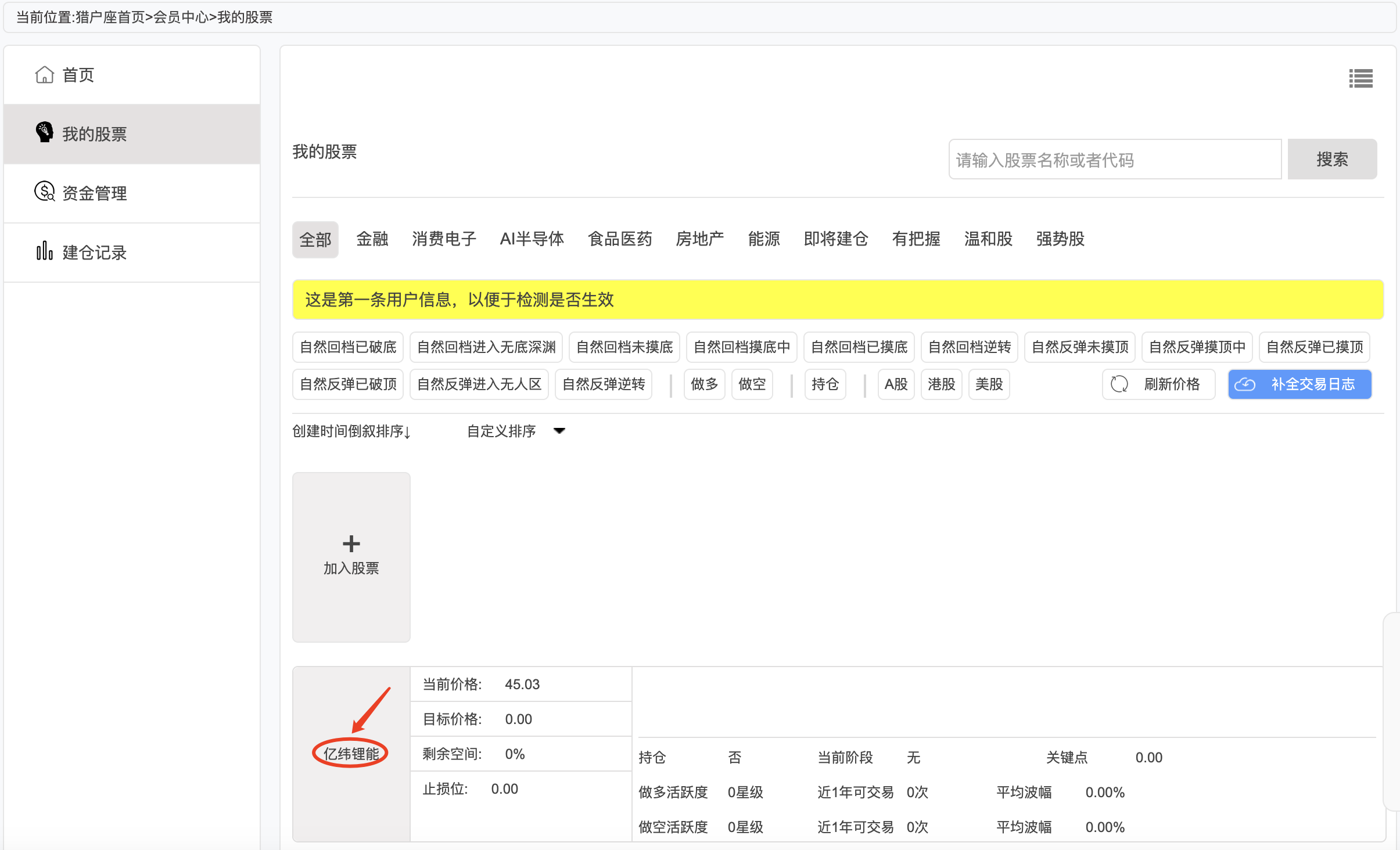Toggle the 持仓 filter tag

pos(825,384)
